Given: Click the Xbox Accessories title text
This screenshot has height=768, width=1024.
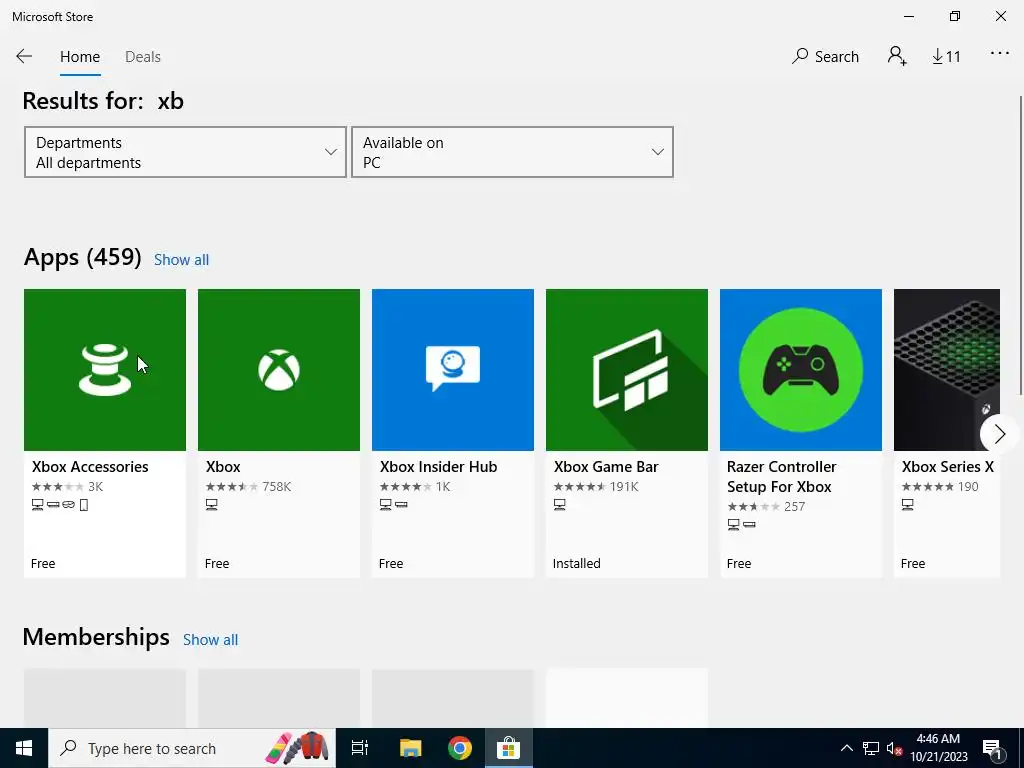Looking at the screenshot, I should 90,467.
